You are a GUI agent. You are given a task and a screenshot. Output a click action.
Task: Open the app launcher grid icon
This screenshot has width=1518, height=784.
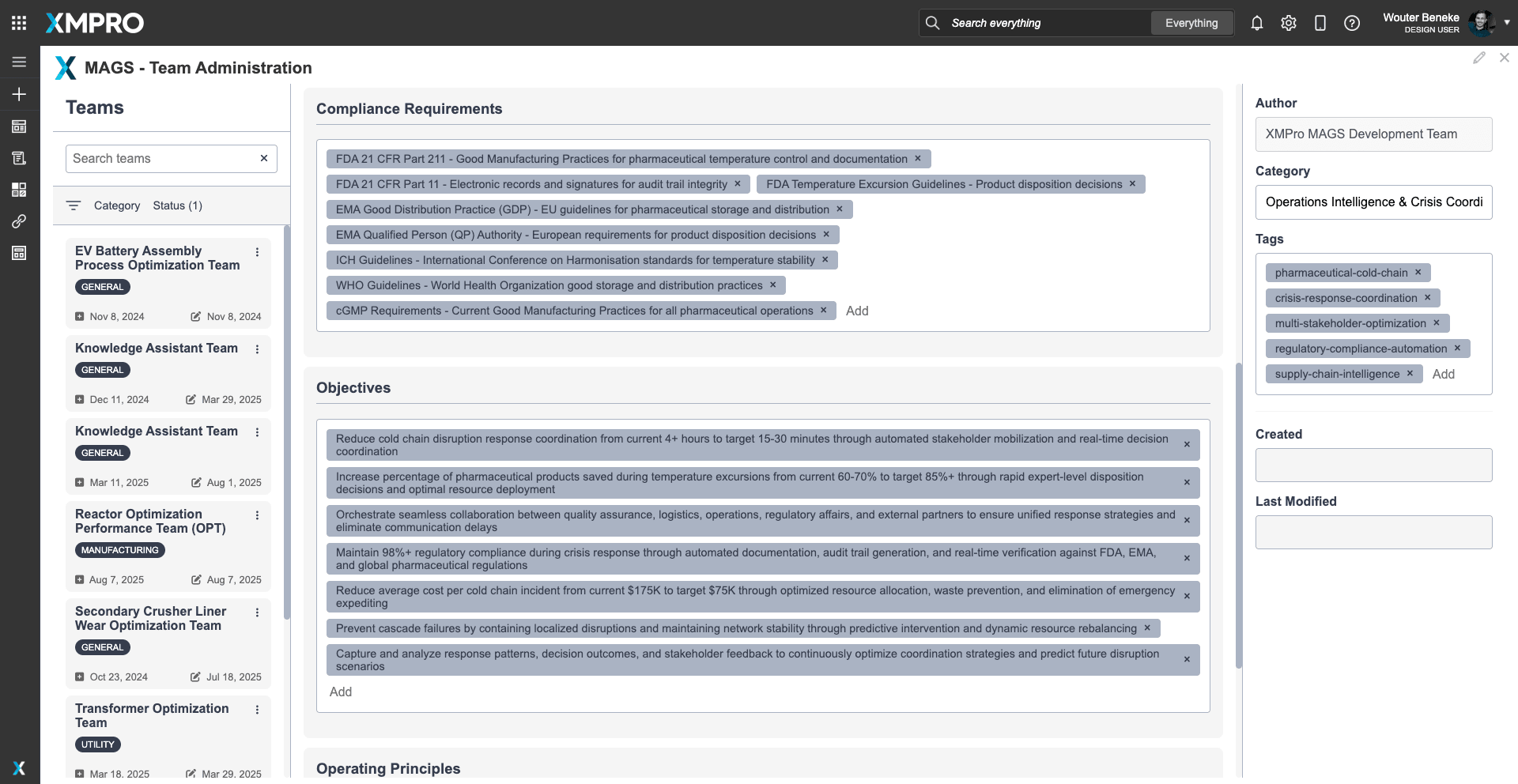pyautogui.click(x=19, y=23)
